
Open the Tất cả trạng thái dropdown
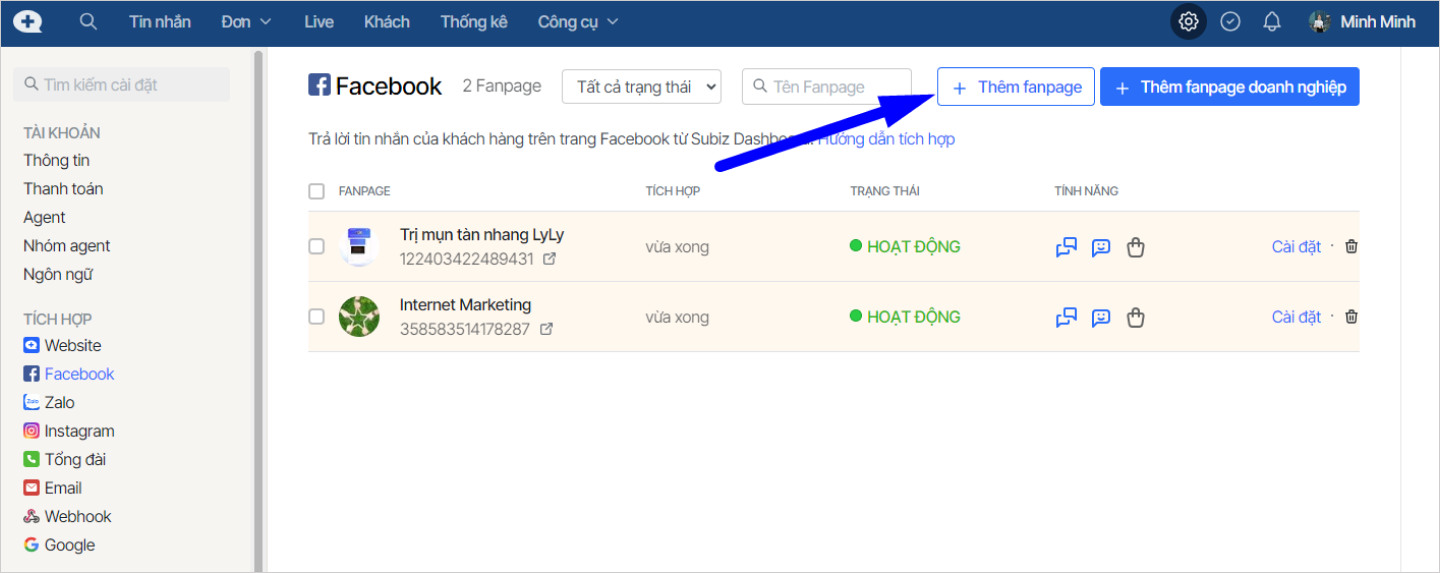pos(641,87)
